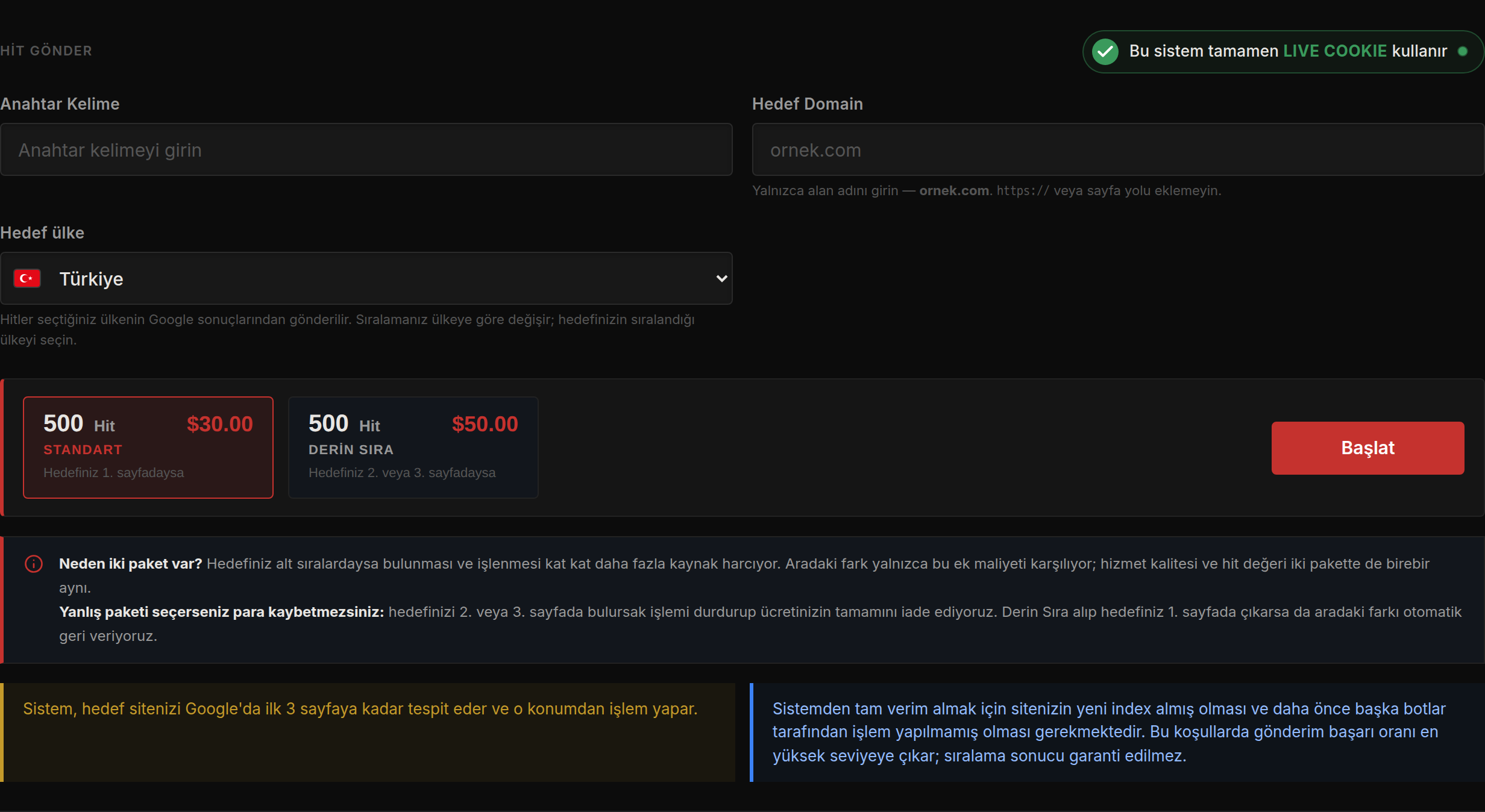Click the red info circle icon
1485x812 pixels.
click(34, 564)
